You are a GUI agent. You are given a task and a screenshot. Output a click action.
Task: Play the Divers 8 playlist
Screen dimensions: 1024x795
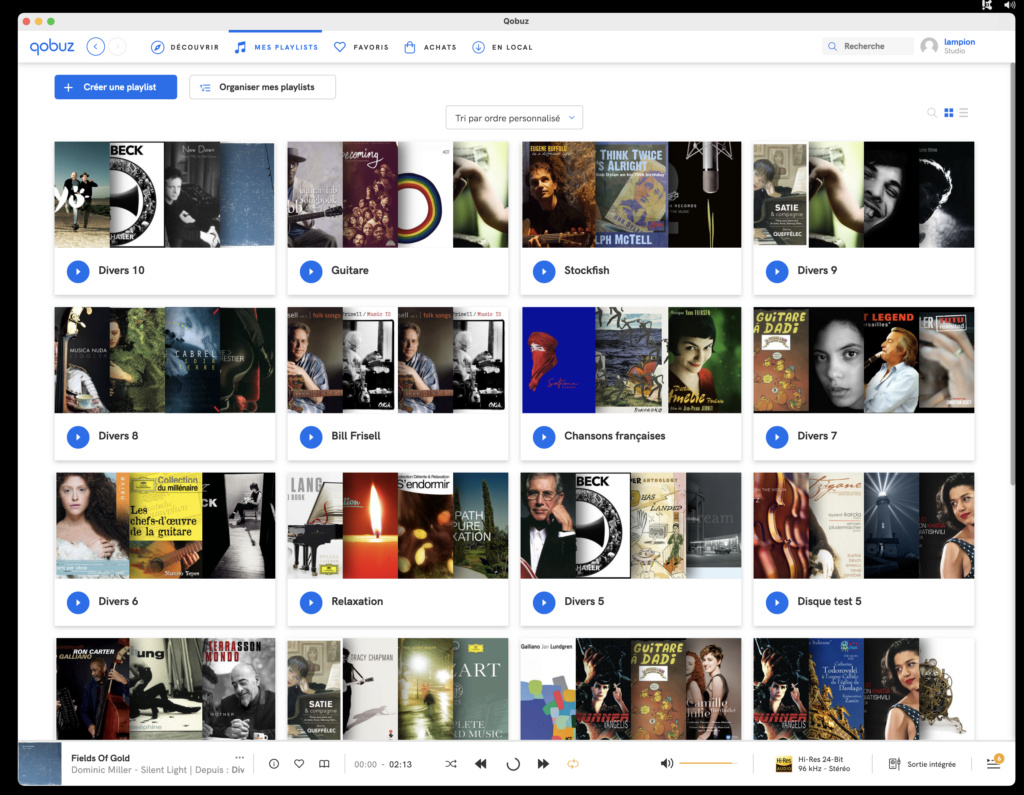(78, 436)
